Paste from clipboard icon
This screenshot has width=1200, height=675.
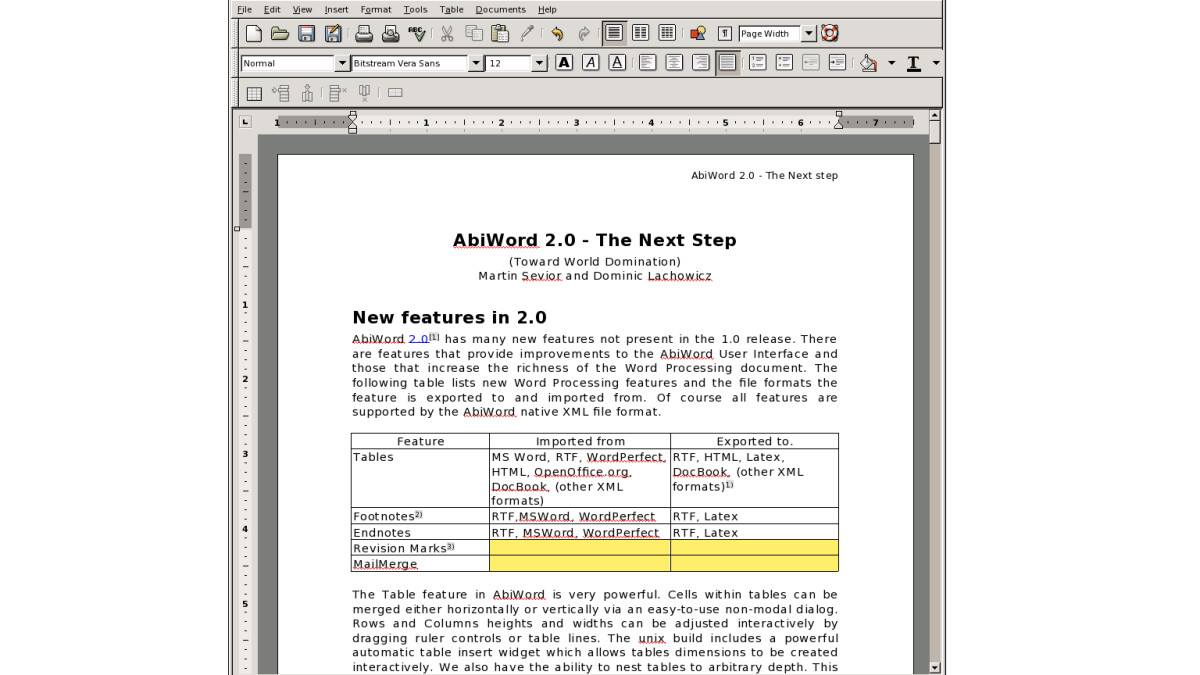(500, 34)
